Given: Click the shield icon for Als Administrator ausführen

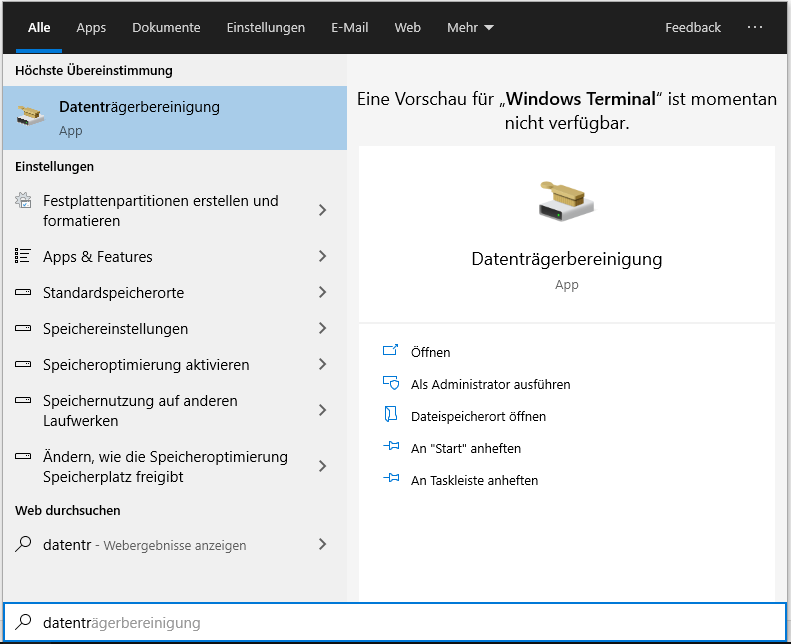Looking at the screenshot, I should pos(391,383).
